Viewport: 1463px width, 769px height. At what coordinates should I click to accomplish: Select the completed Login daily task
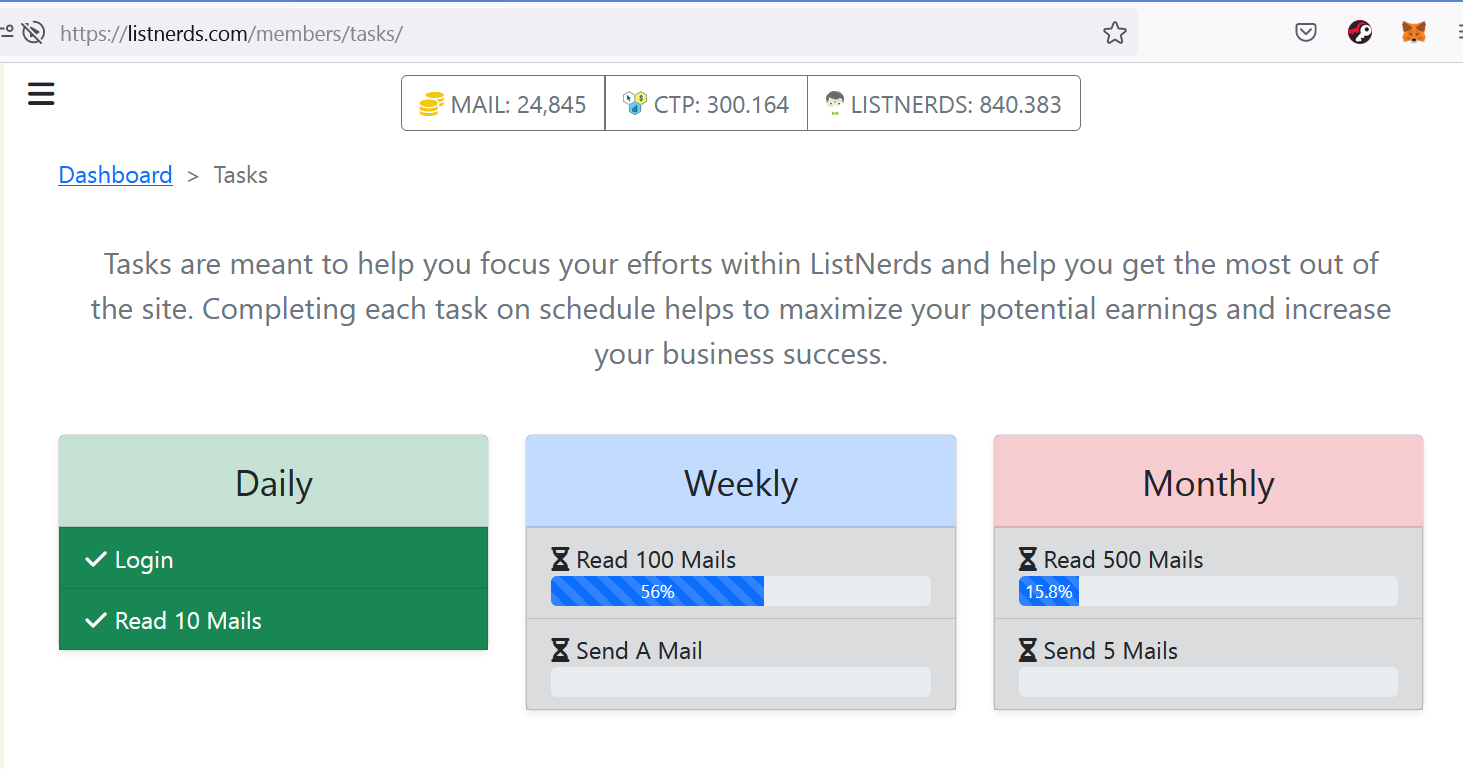pos(274,559)
